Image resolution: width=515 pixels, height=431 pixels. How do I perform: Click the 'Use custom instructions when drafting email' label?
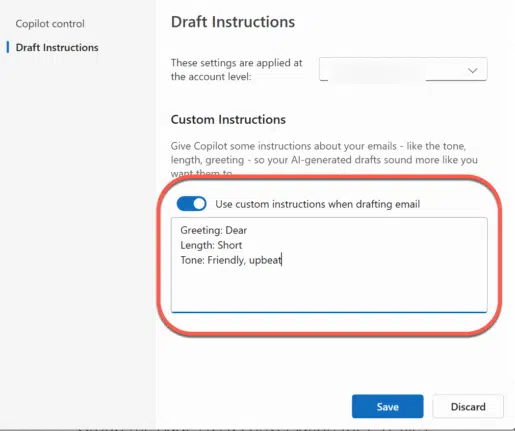pos(318,204)
